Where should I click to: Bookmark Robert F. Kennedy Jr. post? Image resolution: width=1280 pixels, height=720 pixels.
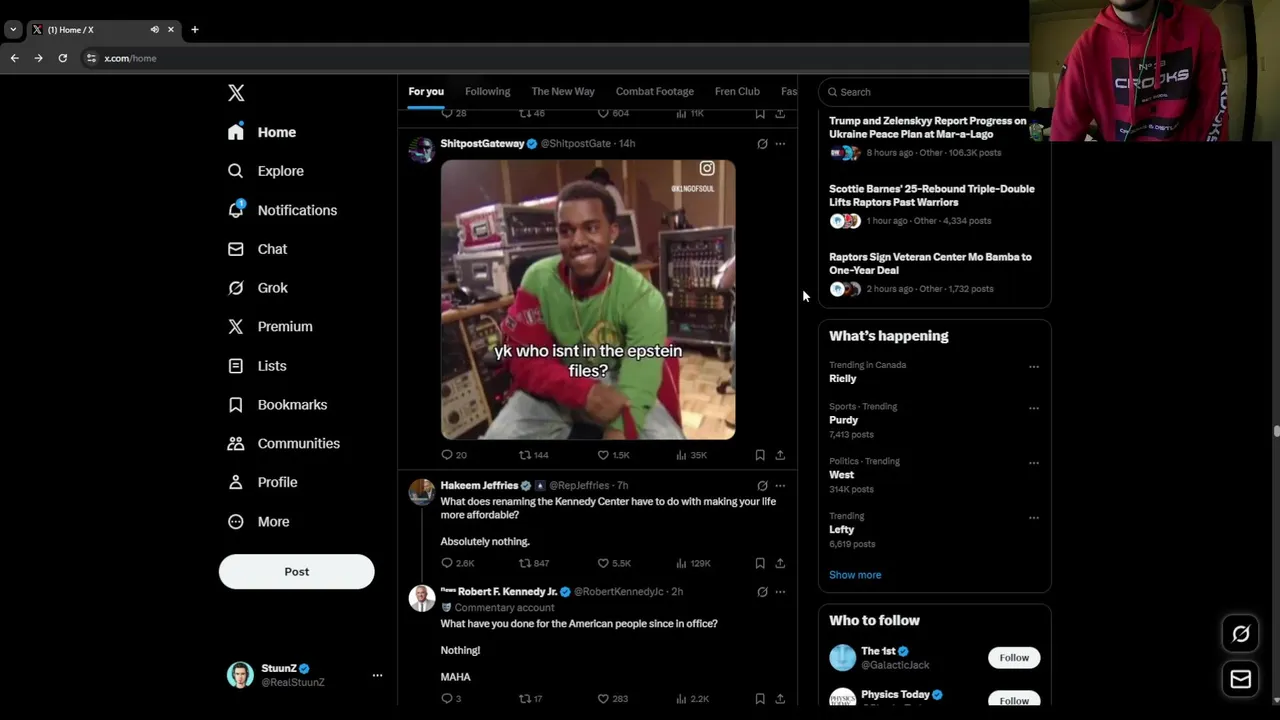[760, 698]
